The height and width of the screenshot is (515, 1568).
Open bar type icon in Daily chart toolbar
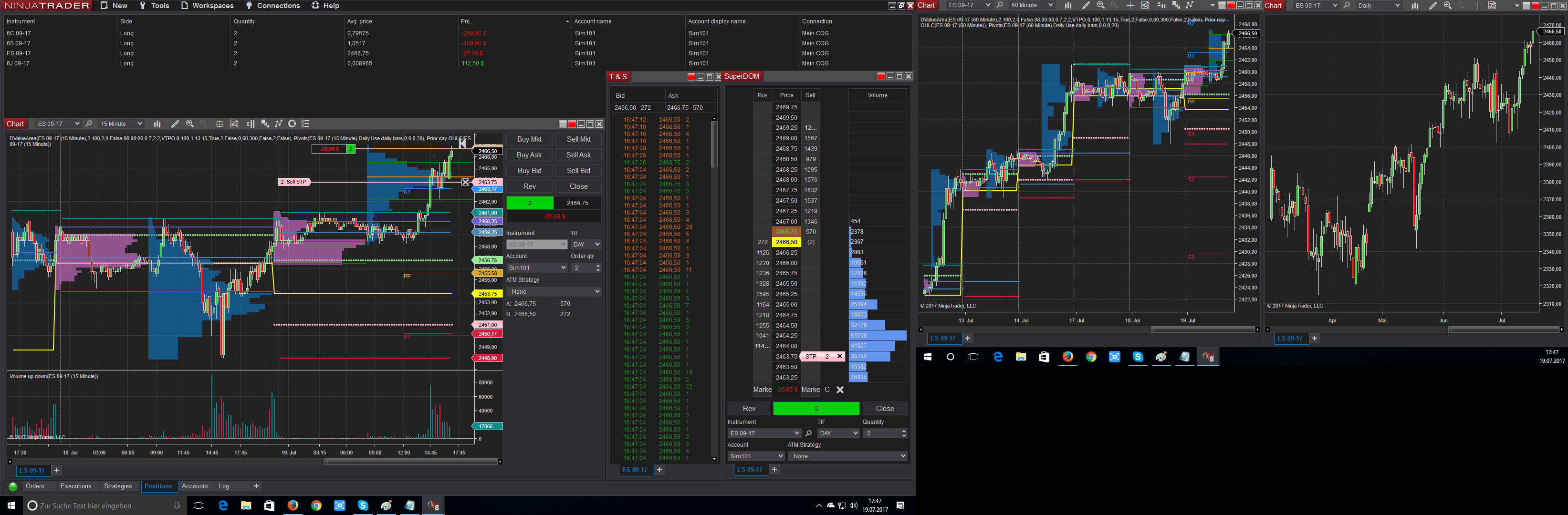(x=1415, y=5)
